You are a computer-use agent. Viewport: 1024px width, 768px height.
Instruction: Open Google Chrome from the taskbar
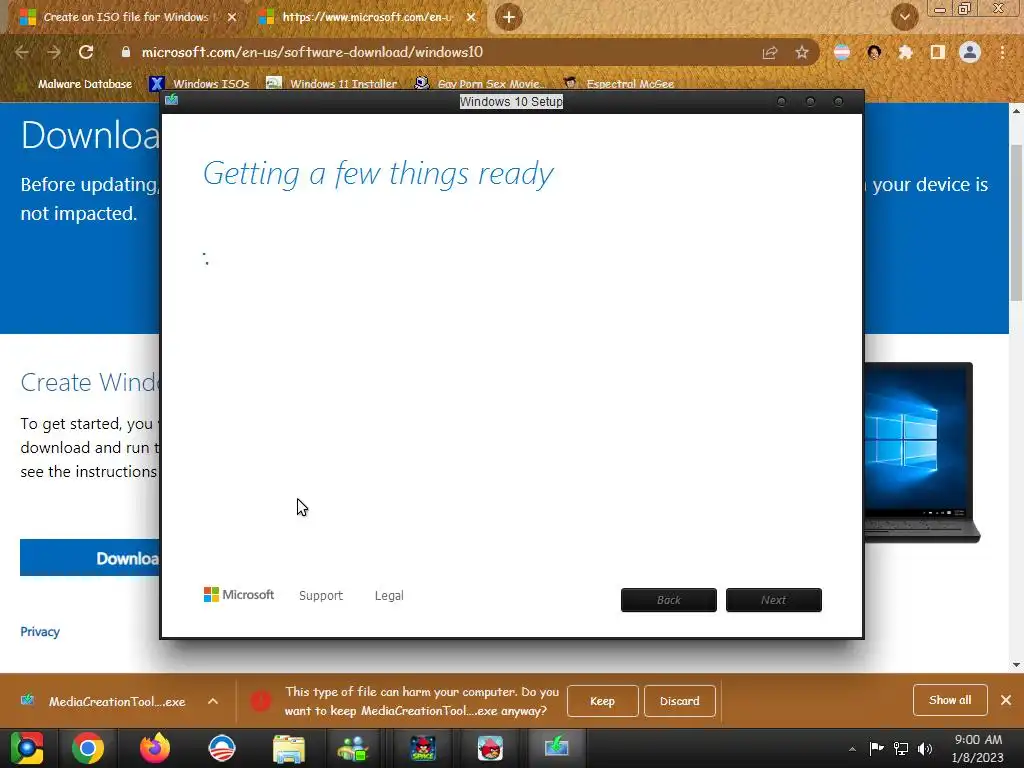click(x=88, y=748)
